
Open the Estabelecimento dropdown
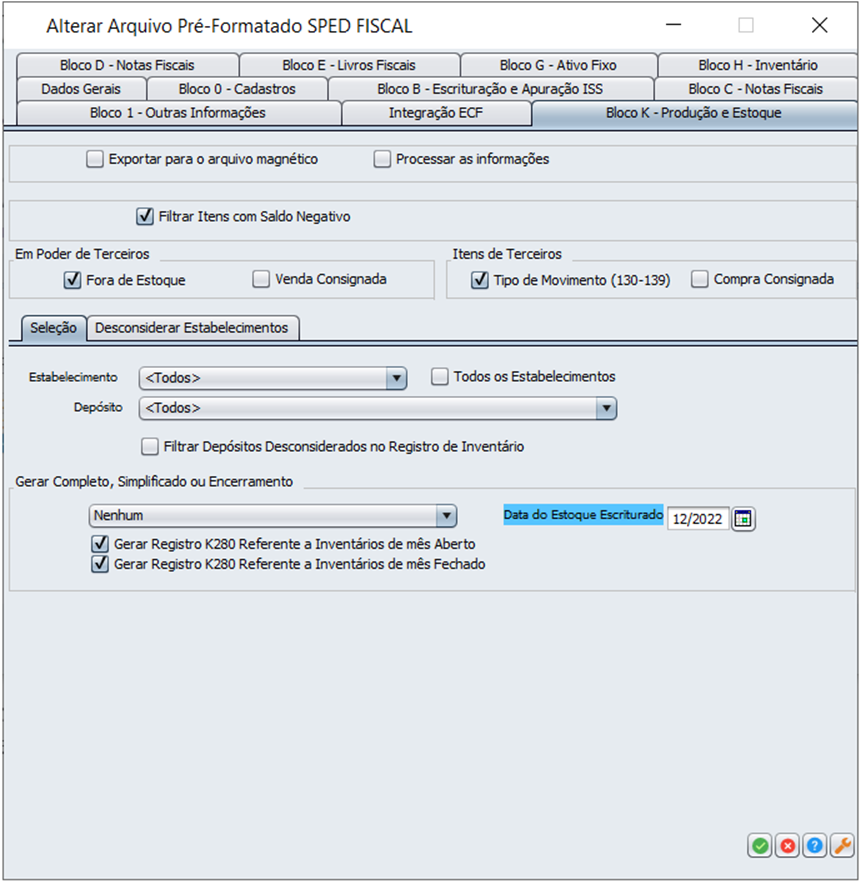(x=273, y=378)
